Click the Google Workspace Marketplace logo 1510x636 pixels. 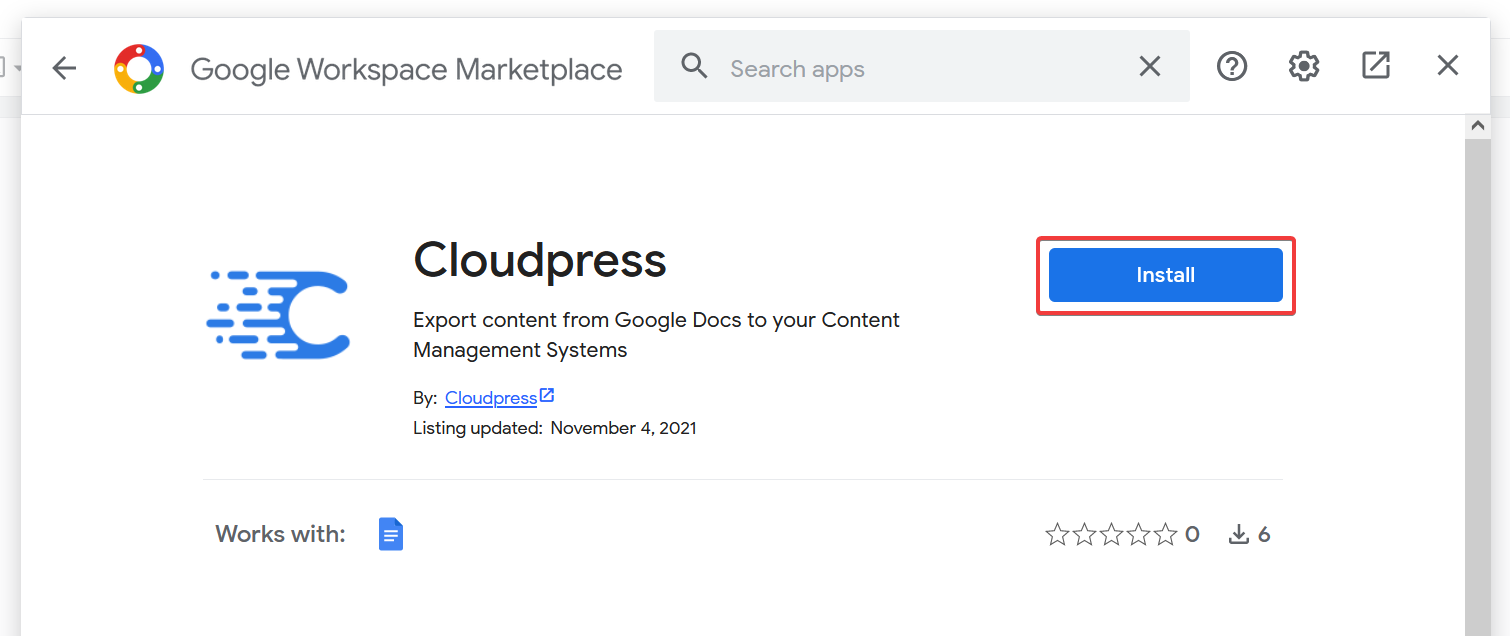pyautogui.click(x=139, y=69)
